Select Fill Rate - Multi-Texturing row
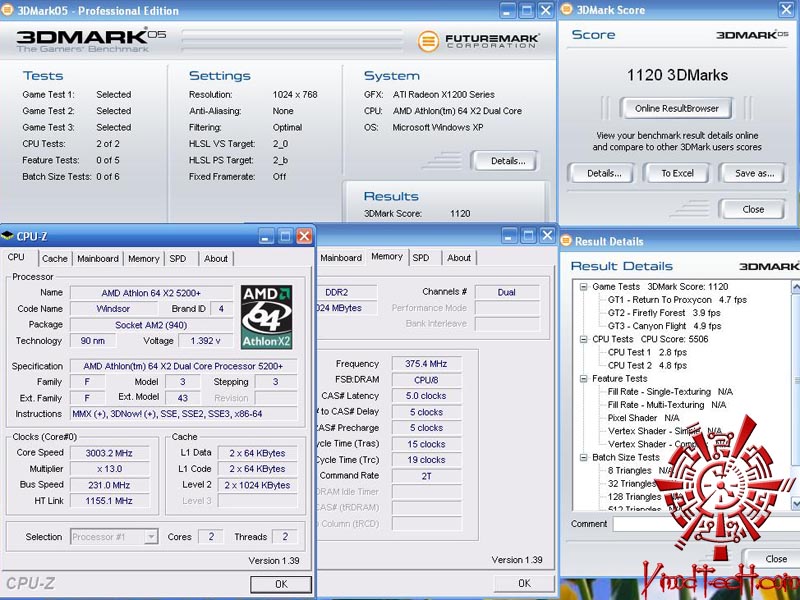Viewport: 800px width, 600px height. point(666,405)
